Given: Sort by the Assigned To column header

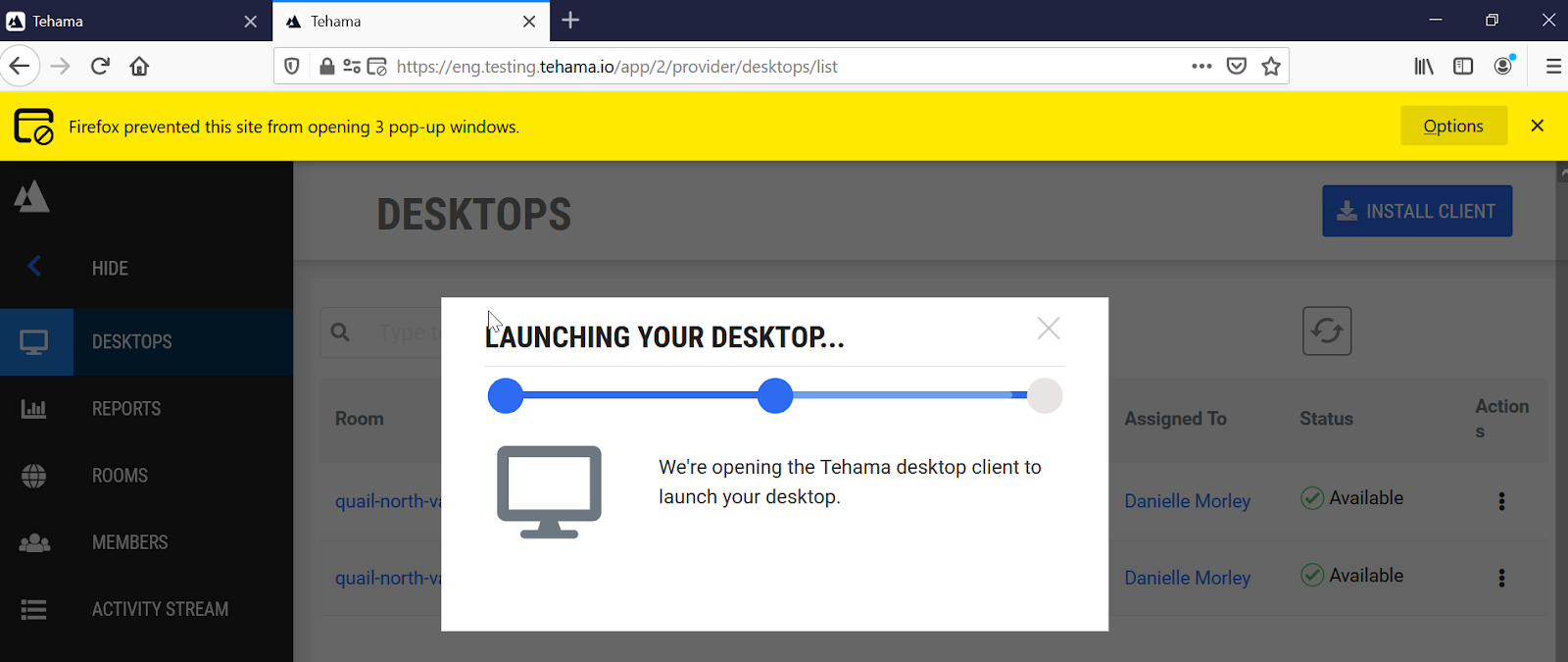Looking at the screenshot, I should (x=1175, y=419).
